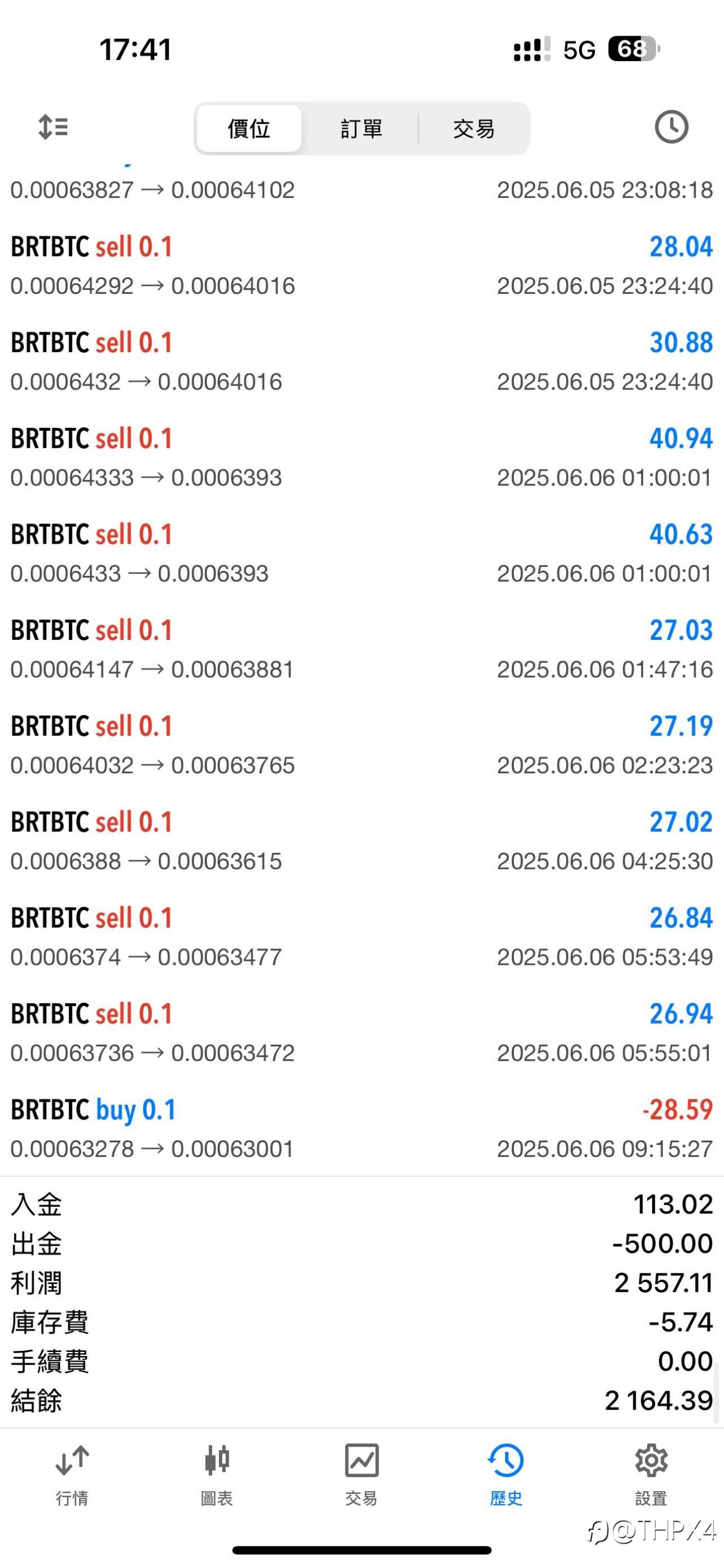Open the 圖表 chart tab
724x1568 pixels.
pos(217,1475)
